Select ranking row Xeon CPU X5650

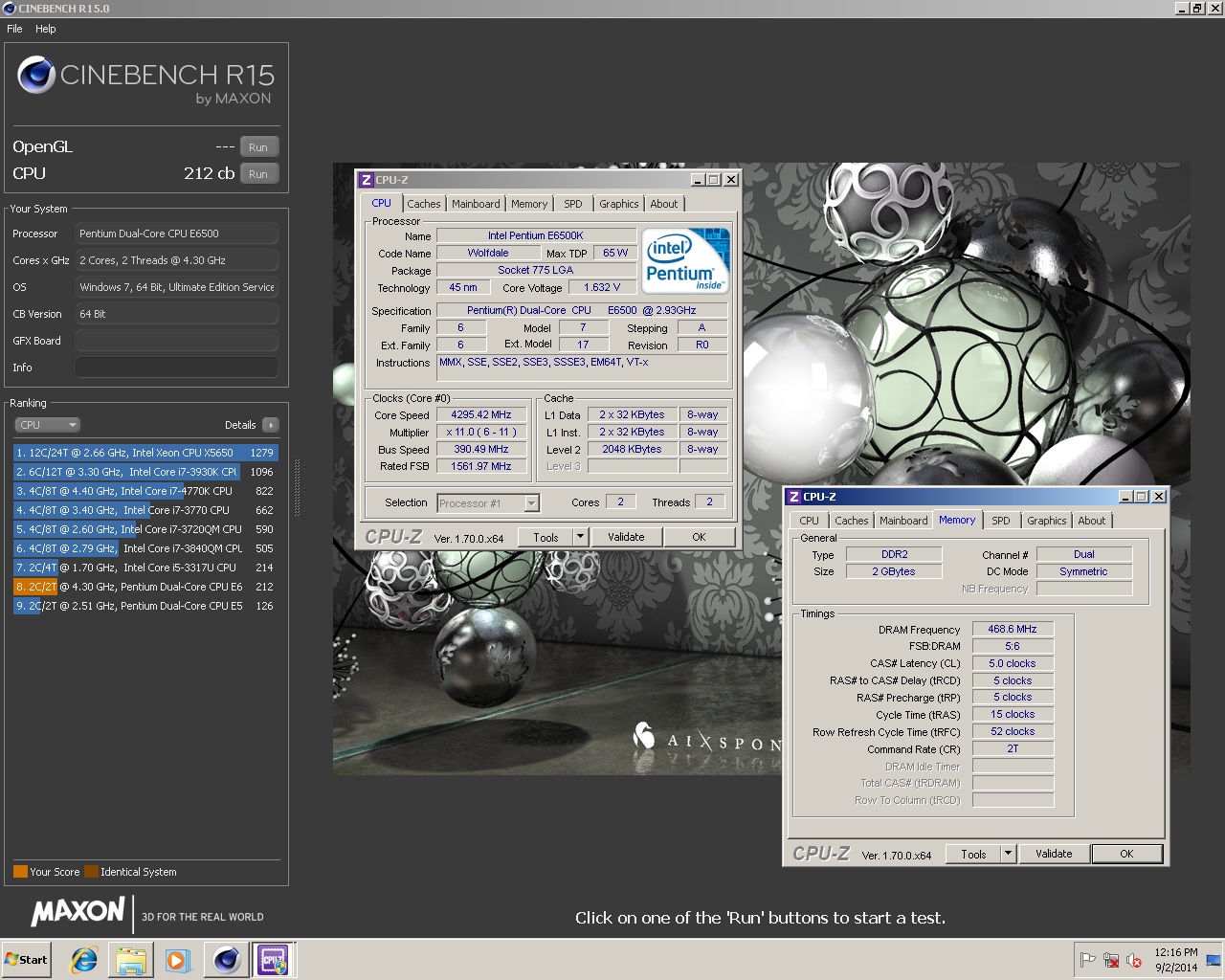click(x=145, y=453)
